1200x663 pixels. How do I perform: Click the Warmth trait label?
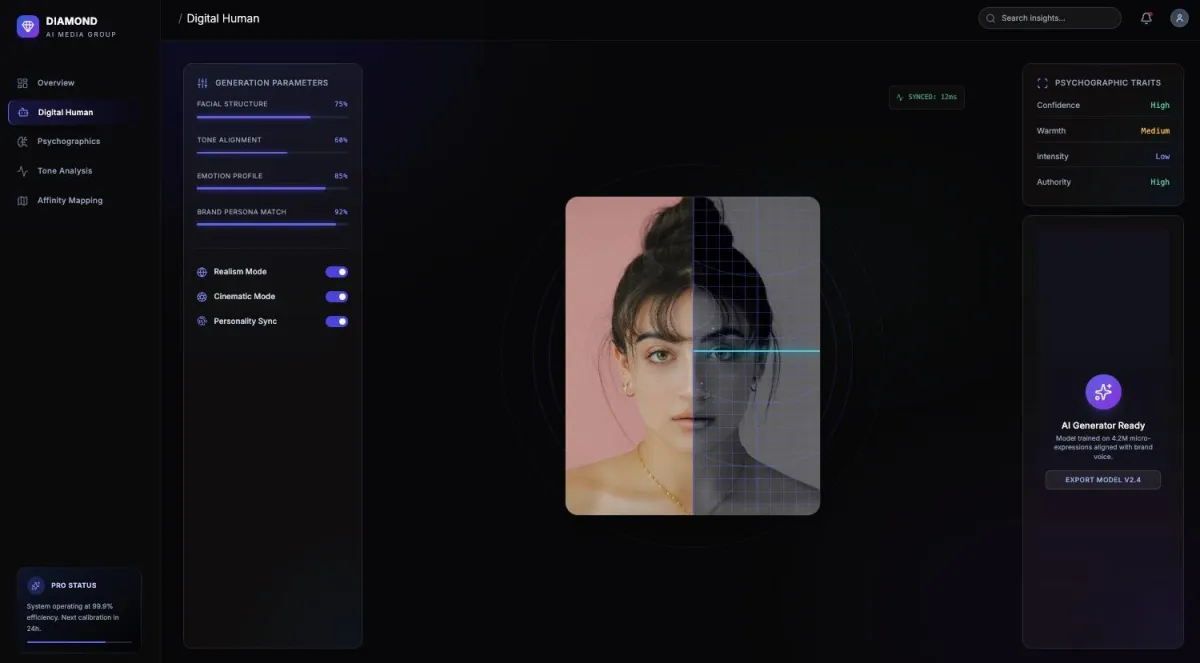[1051, 131]
